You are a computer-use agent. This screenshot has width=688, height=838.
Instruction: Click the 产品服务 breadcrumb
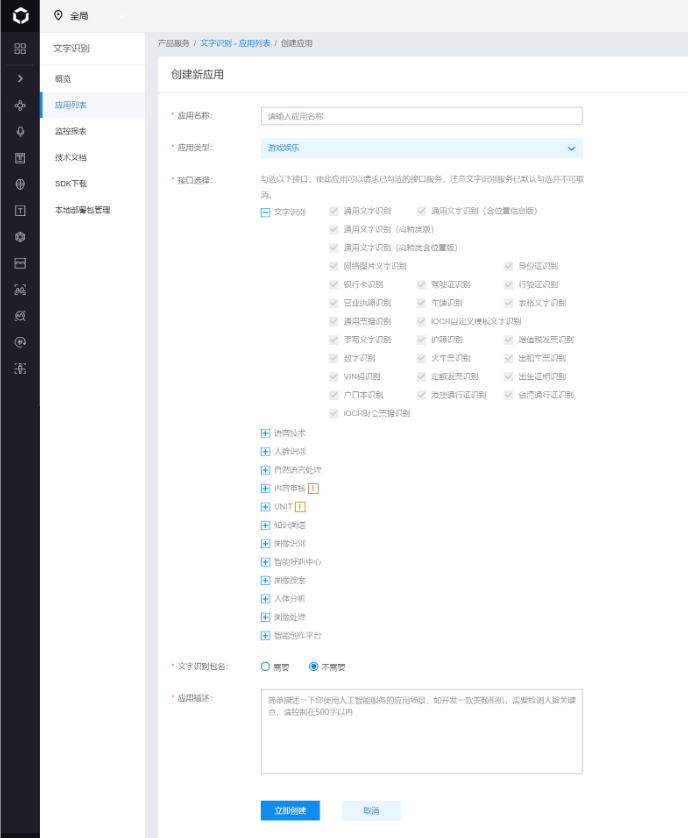click(174, 43)
